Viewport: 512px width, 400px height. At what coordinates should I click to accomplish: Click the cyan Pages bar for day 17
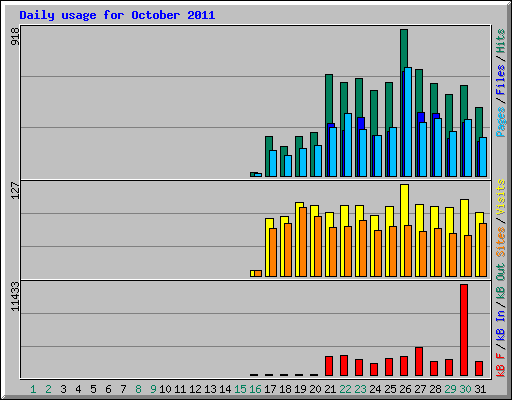pos(273,163)
